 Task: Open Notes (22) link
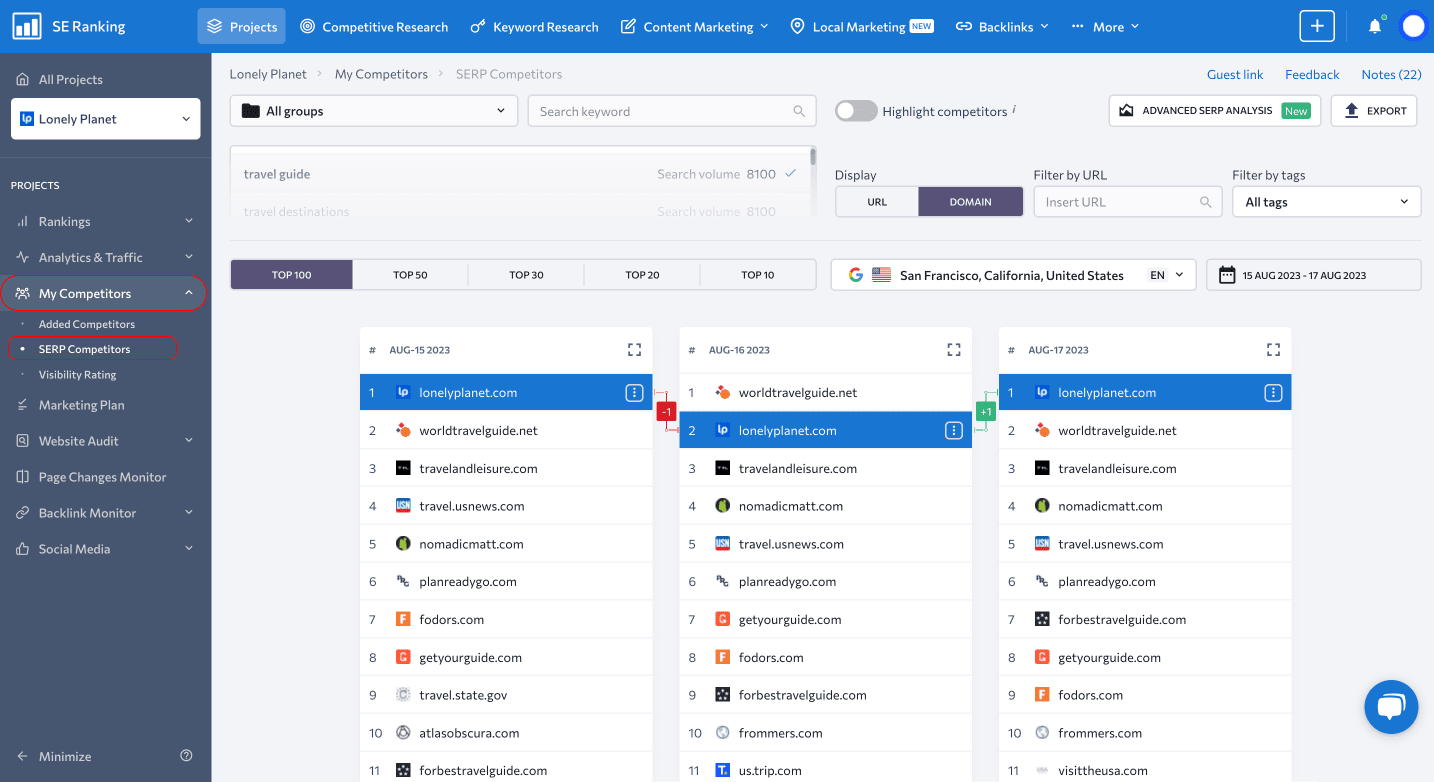point(1391,74)
